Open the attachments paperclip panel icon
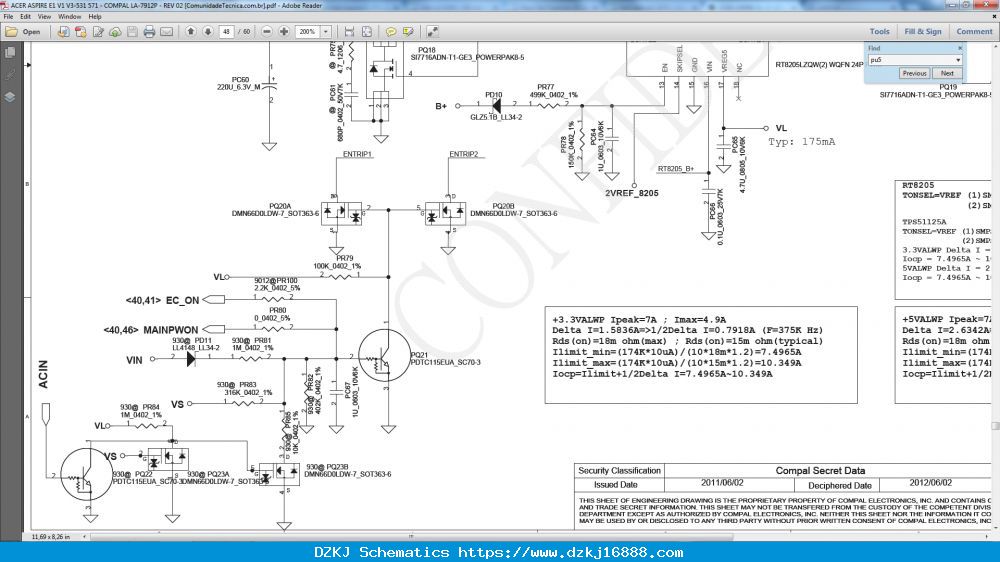 coord(10,75)
